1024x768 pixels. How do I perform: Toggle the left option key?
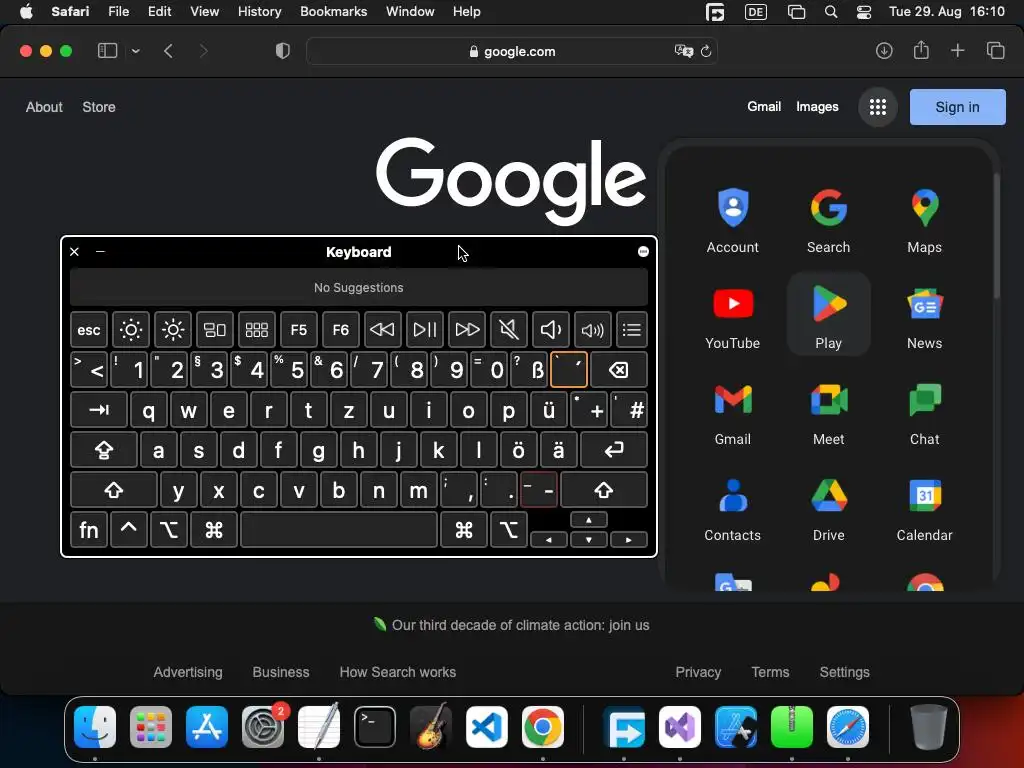[169, 530]
